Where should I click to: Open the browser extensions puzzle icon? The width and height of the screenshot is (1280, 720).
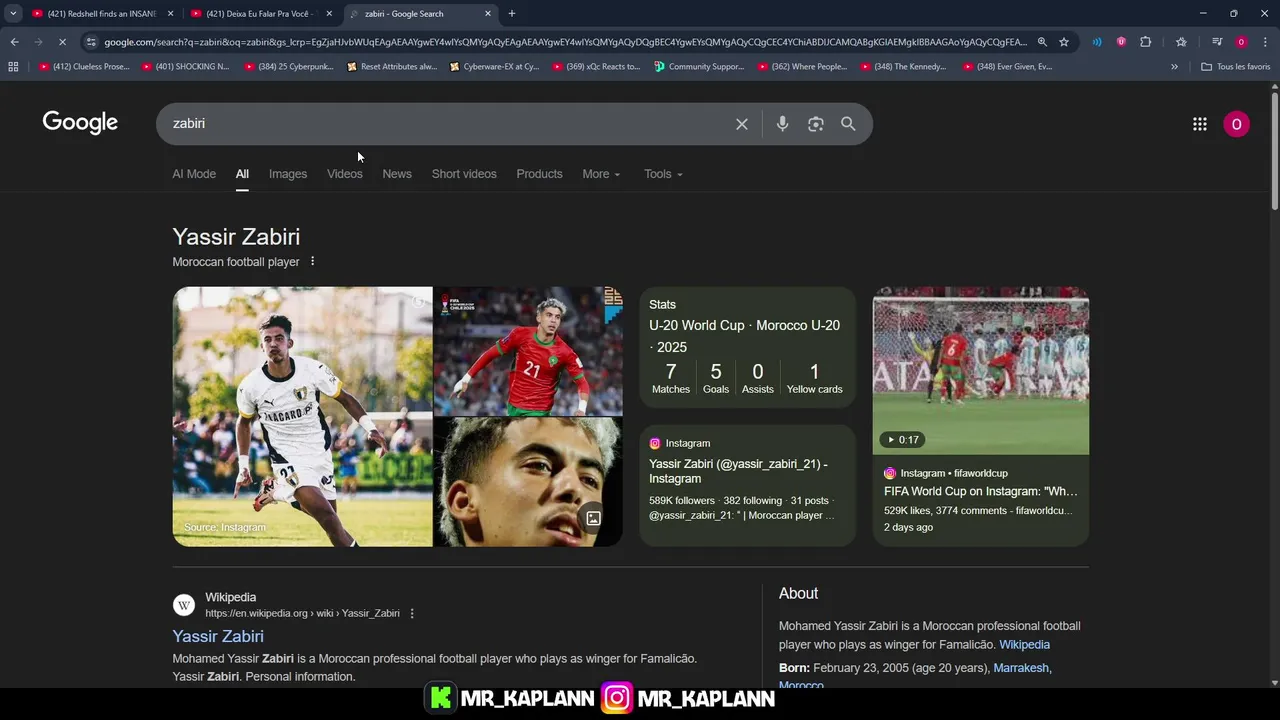(x=1146, y=42)
